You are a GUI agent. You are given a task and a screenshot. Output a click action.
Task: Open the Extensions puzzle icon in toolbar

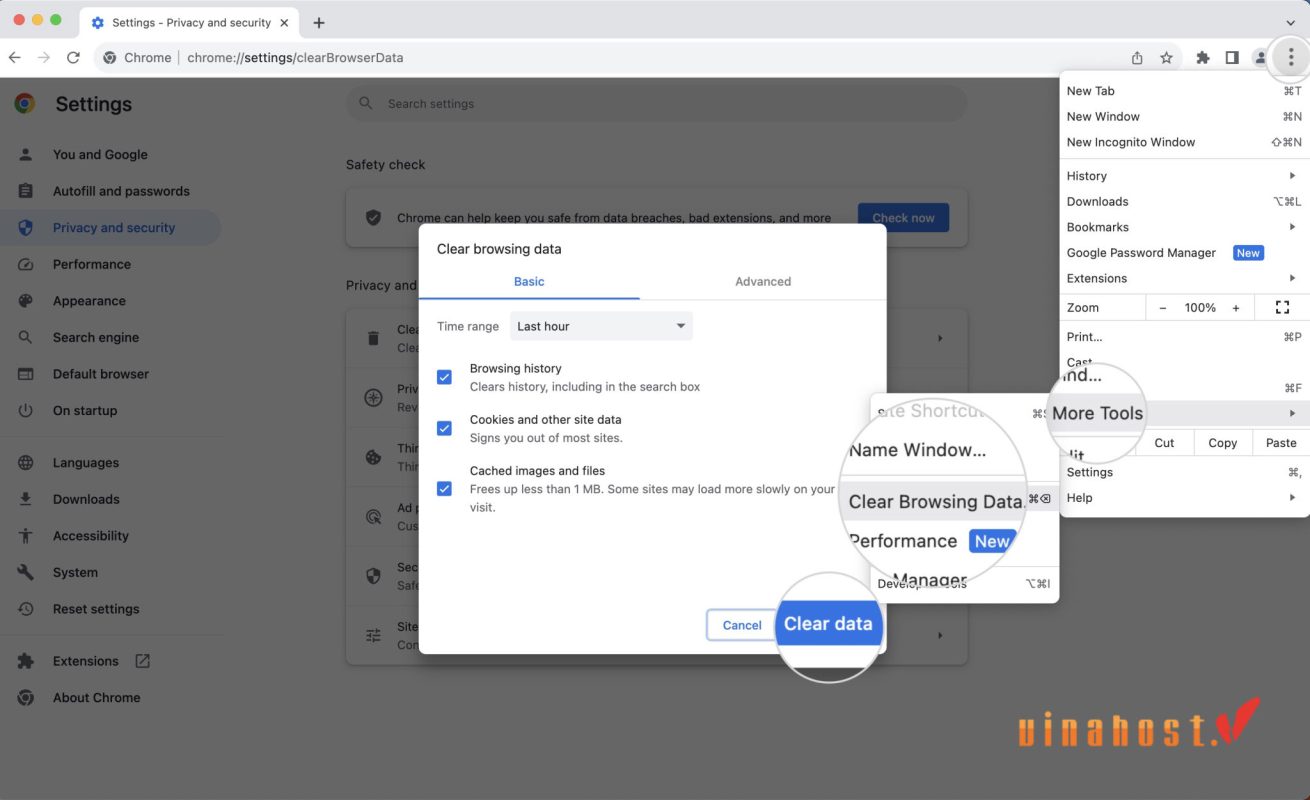point(1203,58)
